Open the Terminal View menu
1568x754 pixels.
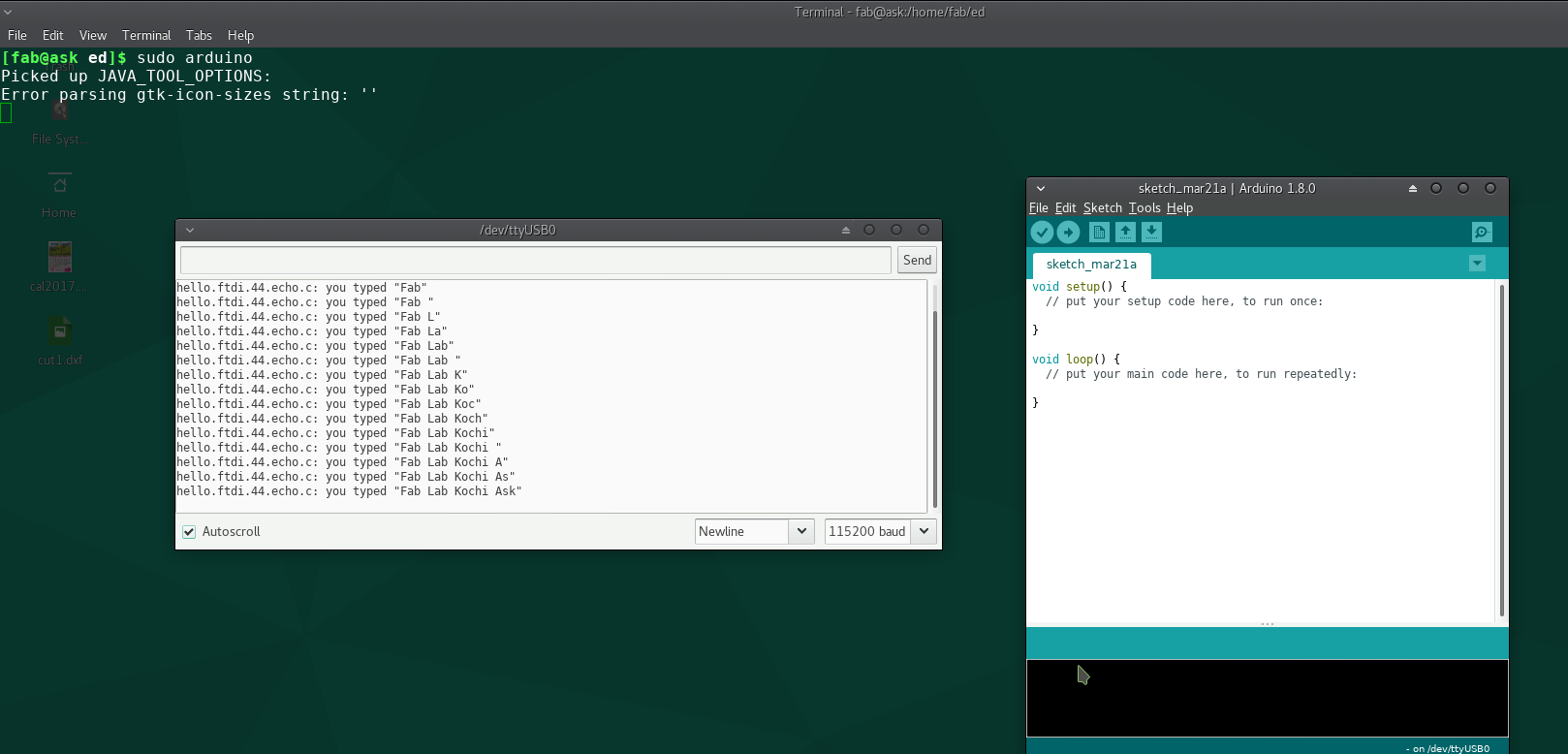(93, 36)
